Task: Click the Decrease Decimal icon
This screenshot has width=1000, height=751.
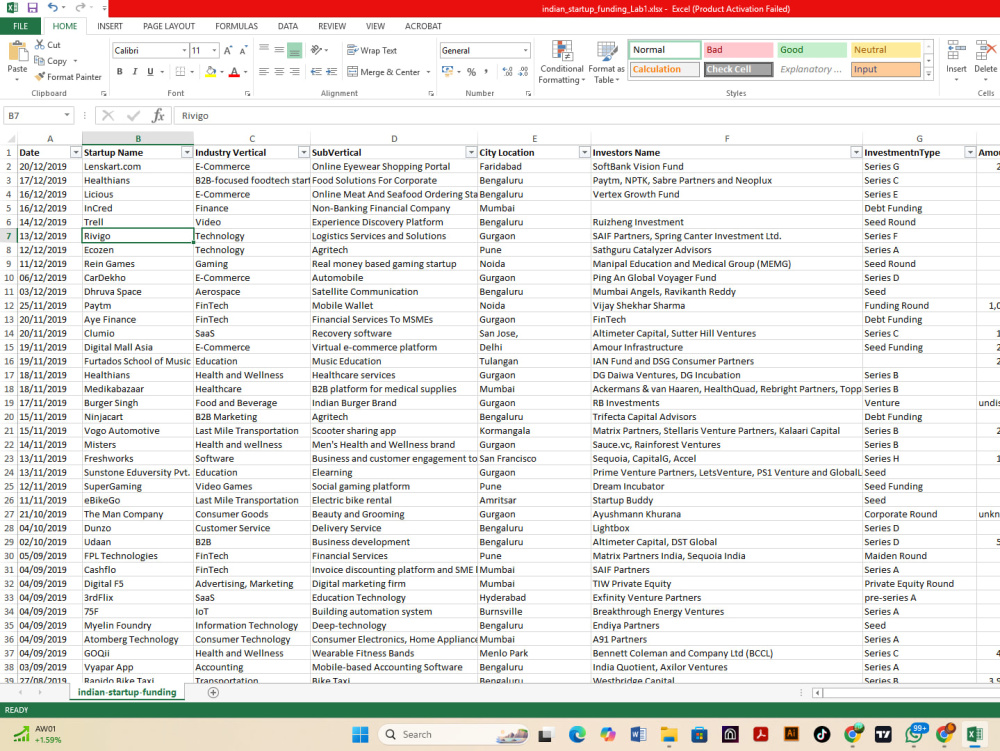Action: tap(524, 72)
